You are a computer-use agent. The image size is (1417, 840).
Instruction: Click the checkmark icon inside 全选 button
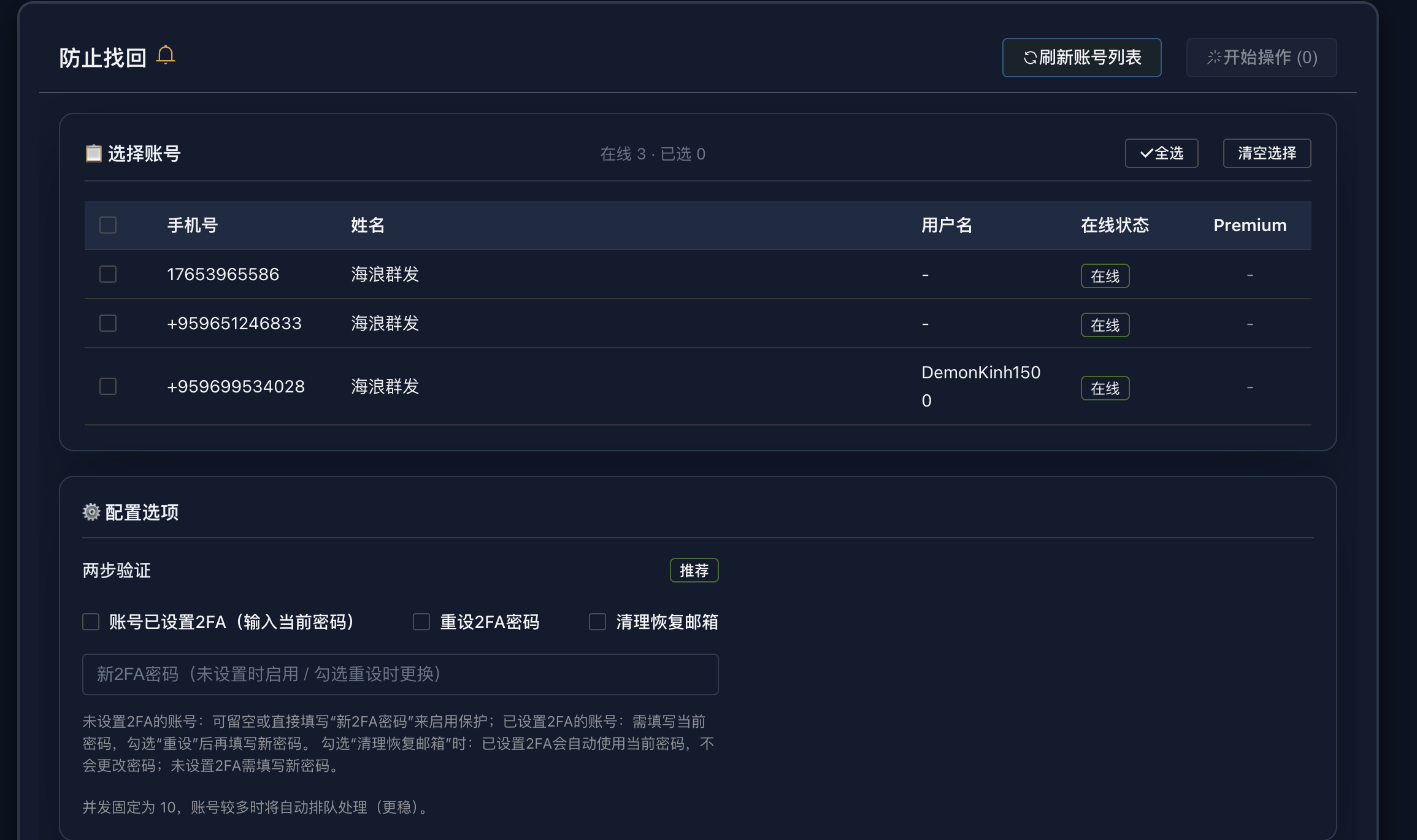pyautogui.click(x=1145, y=153)
